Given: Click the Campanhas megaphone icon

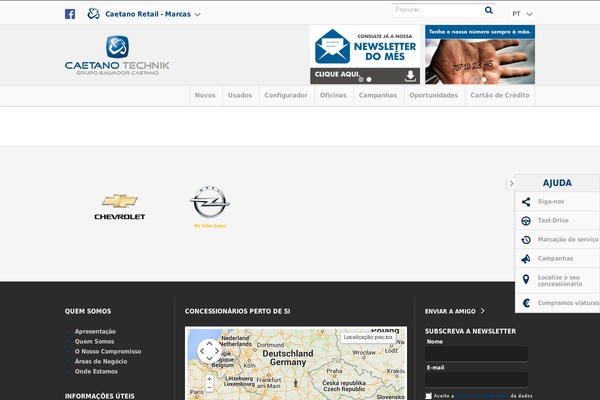Looking at the screenshot, I should [x=526, y=259].
